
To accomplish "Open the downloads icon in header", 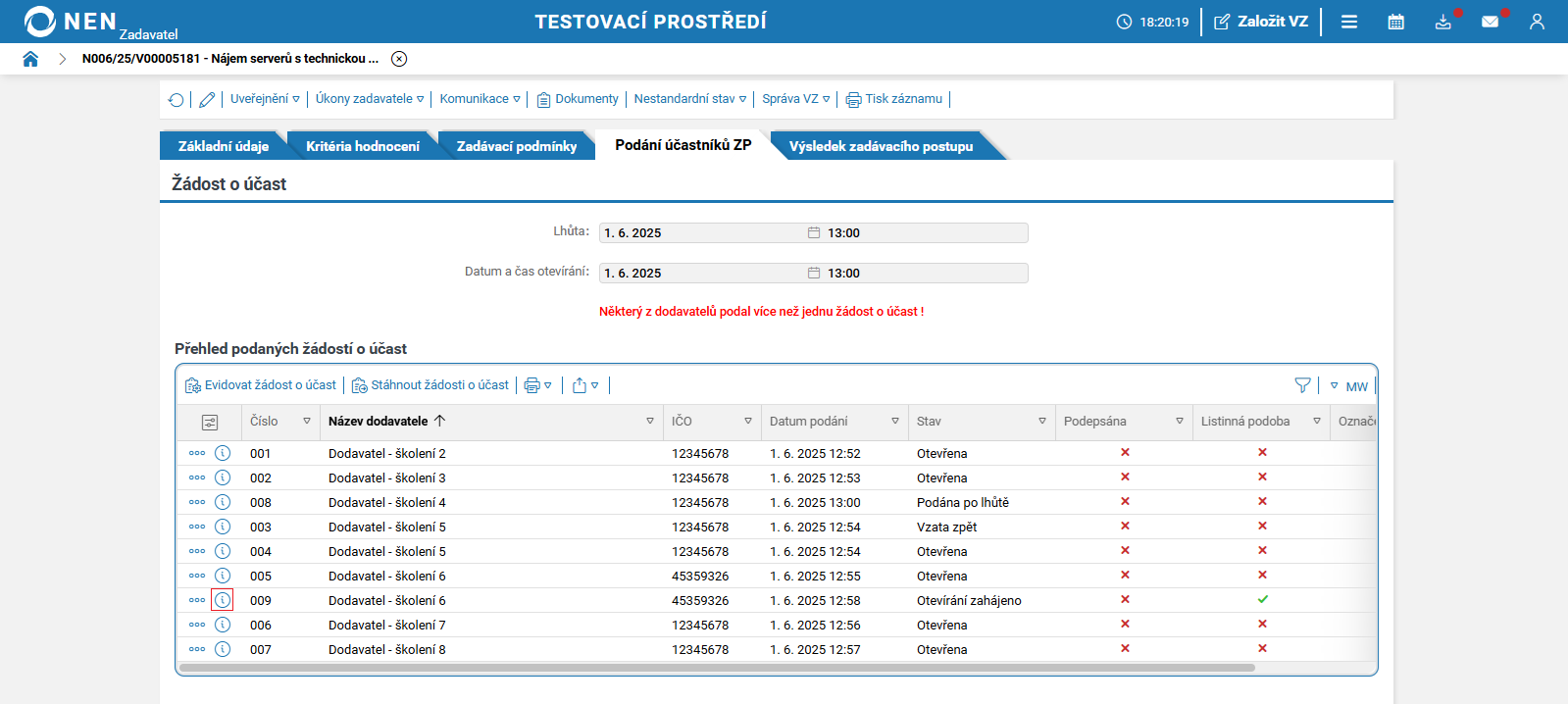I will (1443, 22).
